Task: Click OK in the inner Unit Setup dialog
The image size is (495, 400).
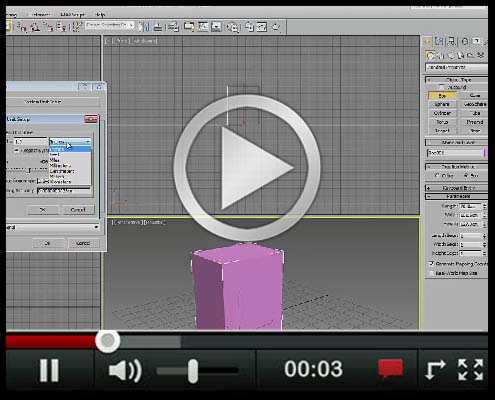Action: click(43, 210)
